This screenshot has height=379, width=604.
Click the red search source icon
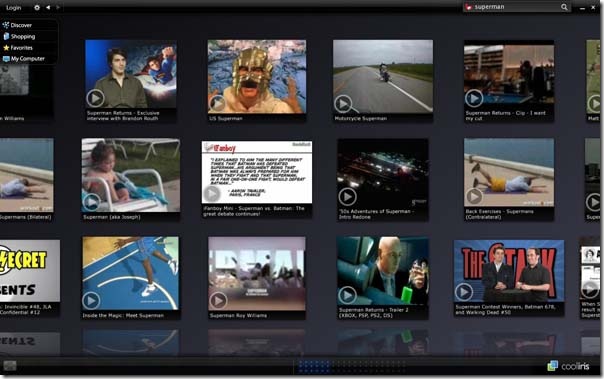click(x=468, y=7)
